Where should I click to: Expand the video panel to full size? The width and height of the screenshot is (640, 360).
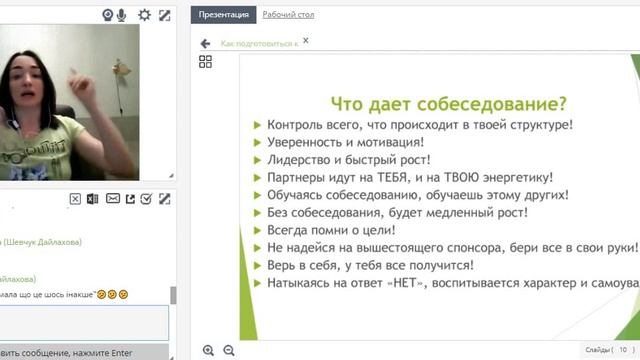click(x=164, y=16)
